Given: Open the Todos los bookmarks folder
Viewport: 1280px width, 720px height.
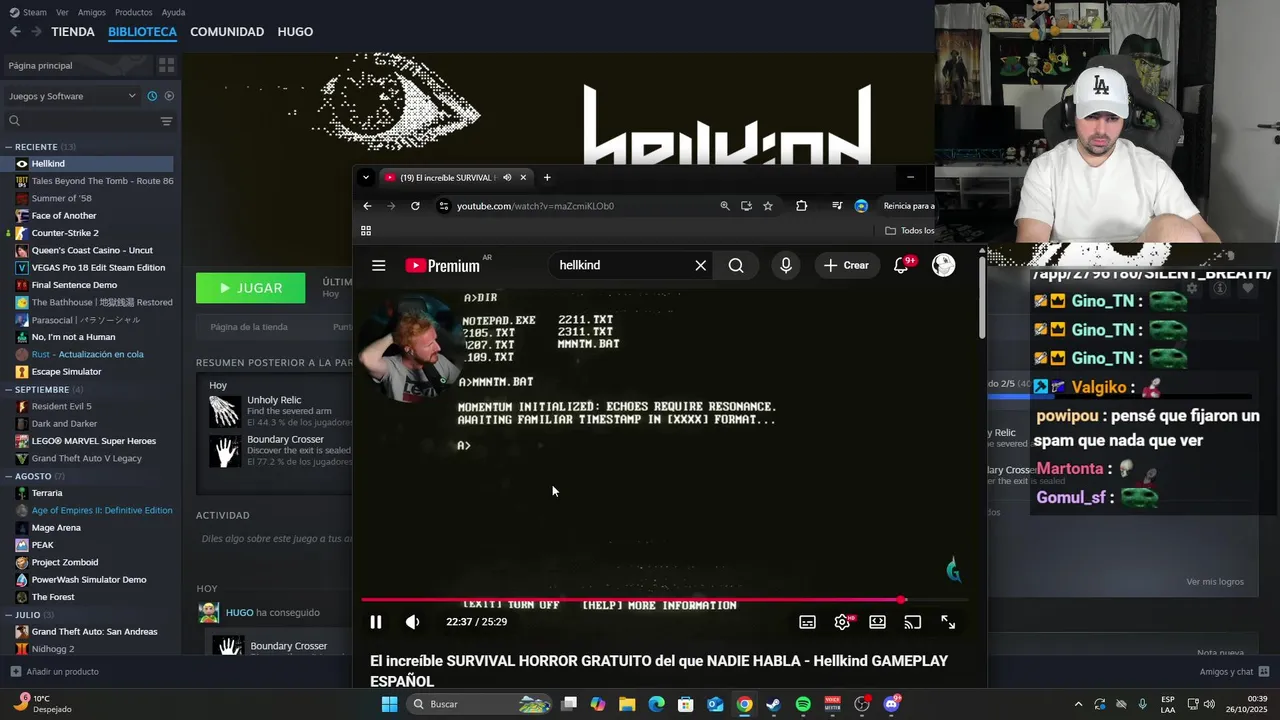Looking at the screenshot, I should pyautogui.click(x=910, y=230).
